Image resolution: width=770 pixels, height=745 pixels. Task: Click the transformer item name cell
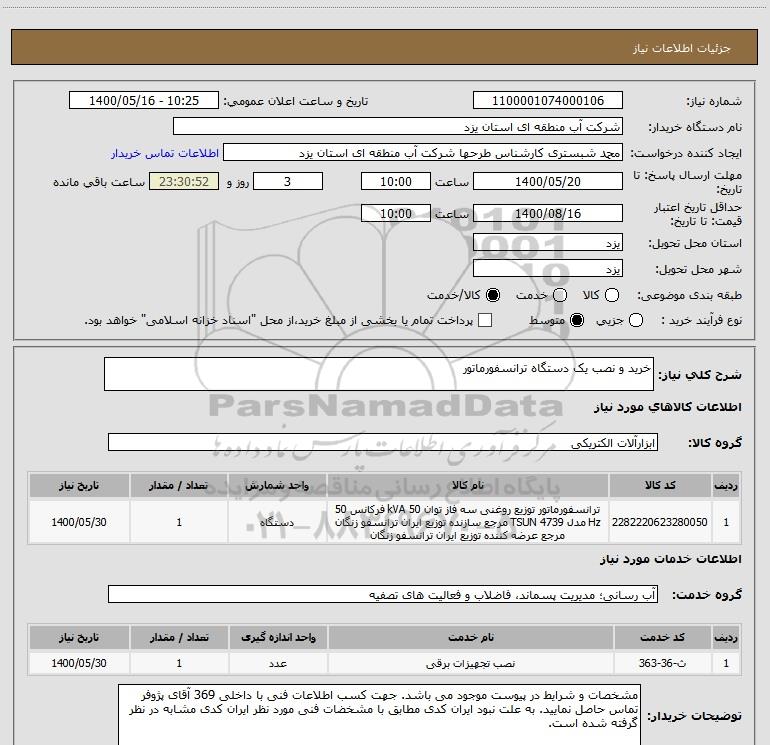pyautogui.click(x=468, y=522)
